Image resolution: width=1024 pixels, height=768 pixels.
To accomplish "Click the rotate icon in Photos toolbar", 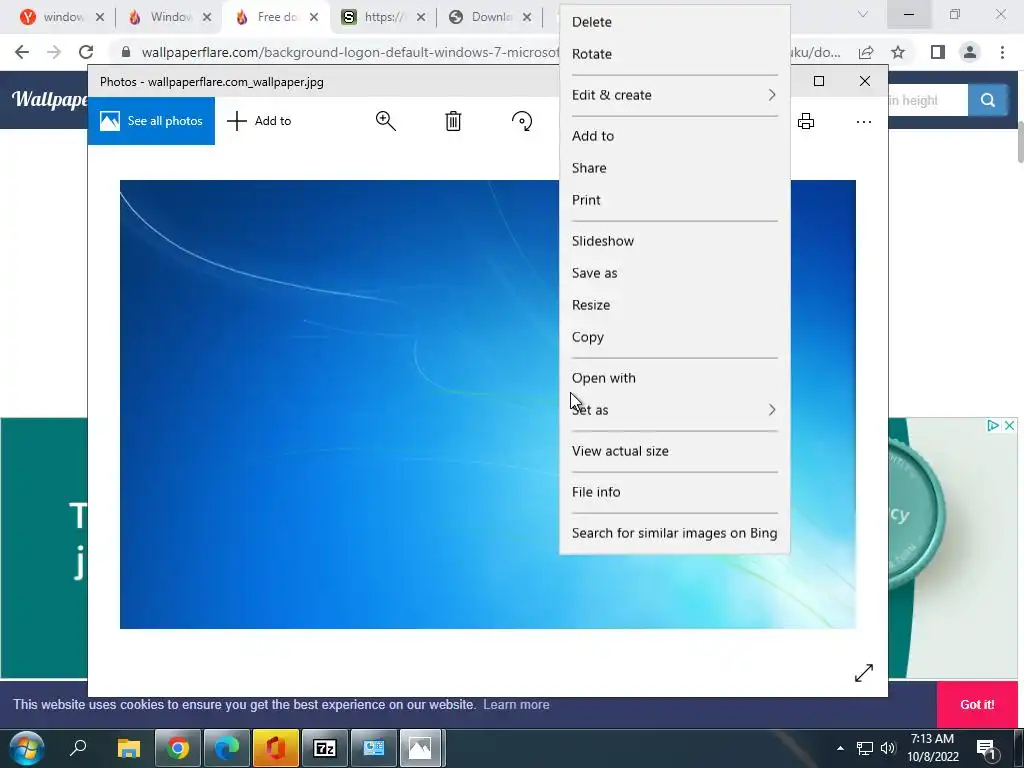I will coord(522,121).
